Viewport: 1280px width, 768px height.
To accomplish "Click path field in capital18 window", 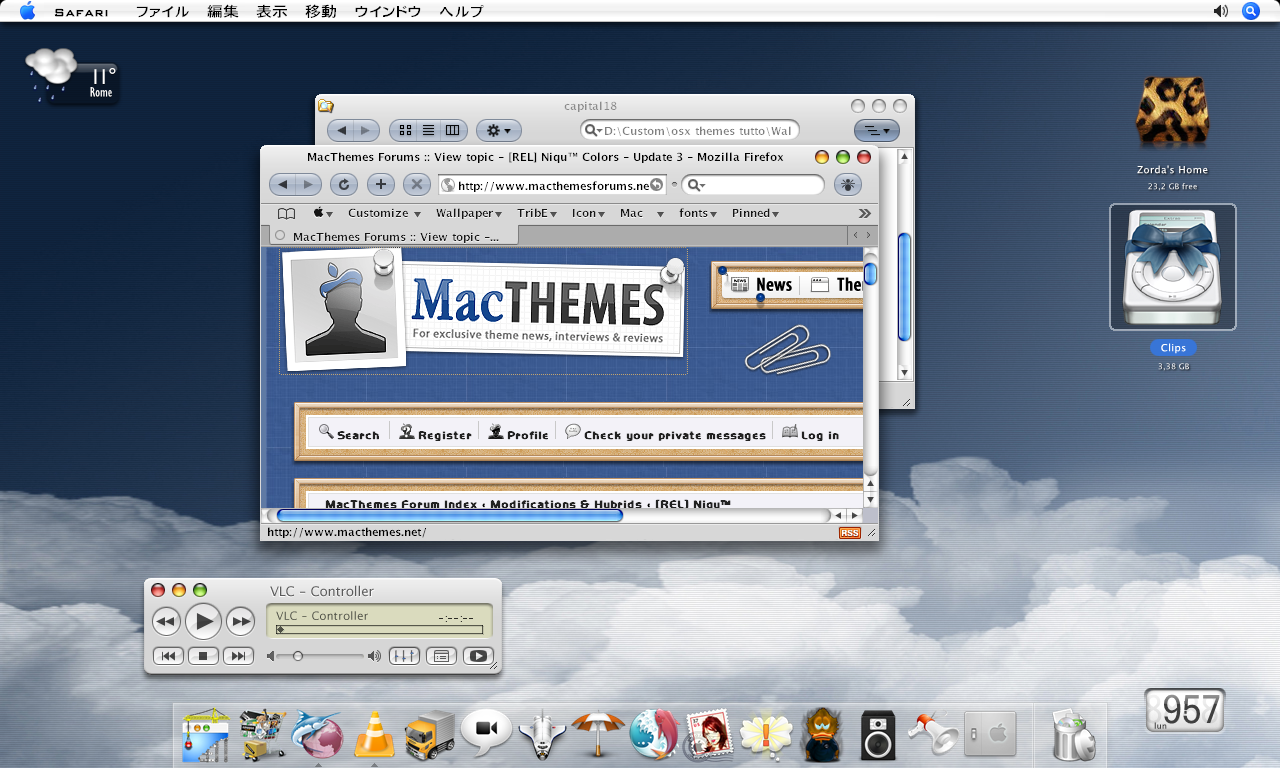I will coord(689,130).
